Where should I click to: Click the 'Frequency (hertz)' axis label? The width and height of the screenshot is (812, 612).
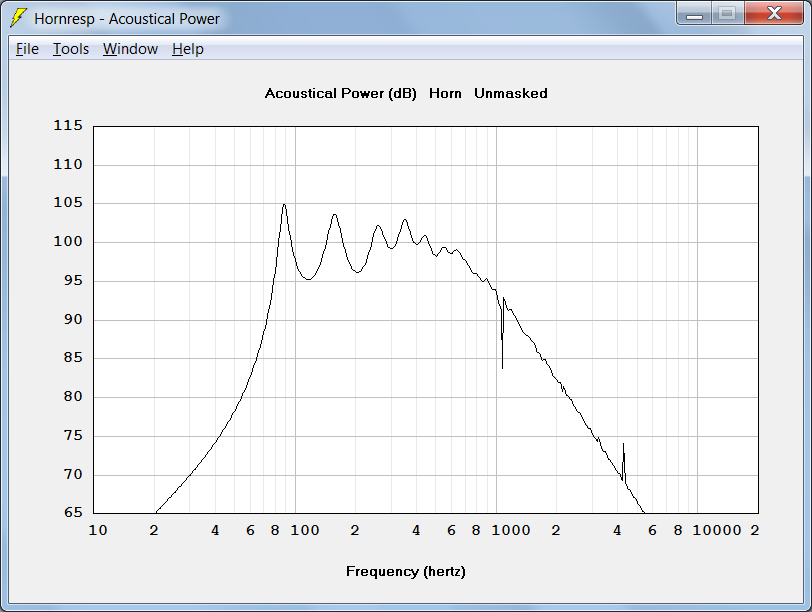point(405,572)
